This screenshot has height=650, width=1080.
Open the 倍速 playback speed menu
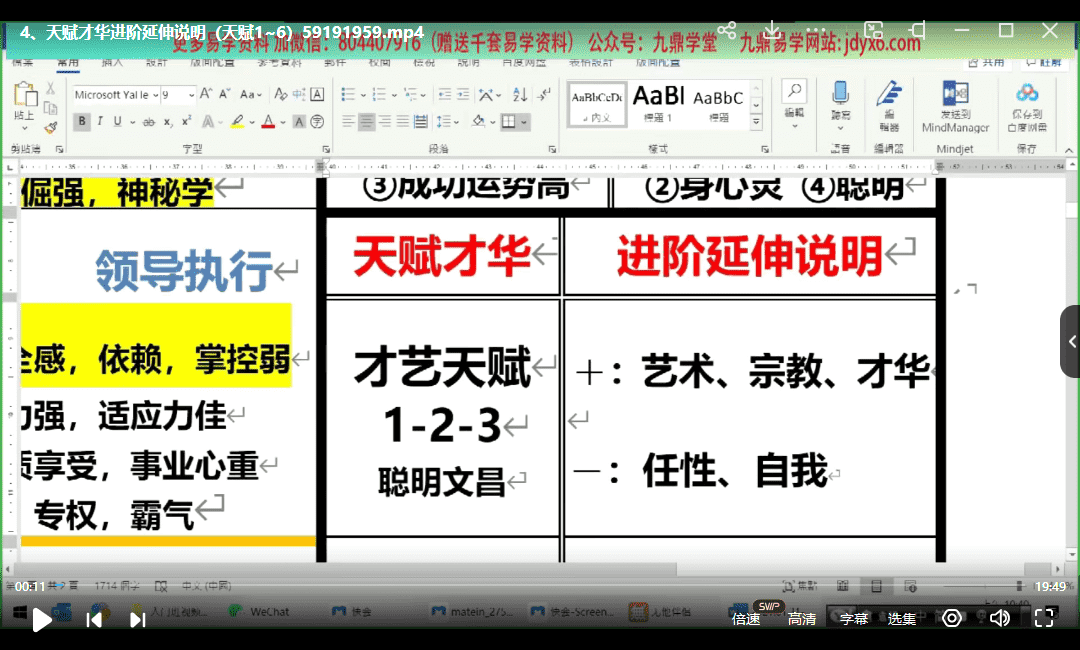(x=746, y=619)
